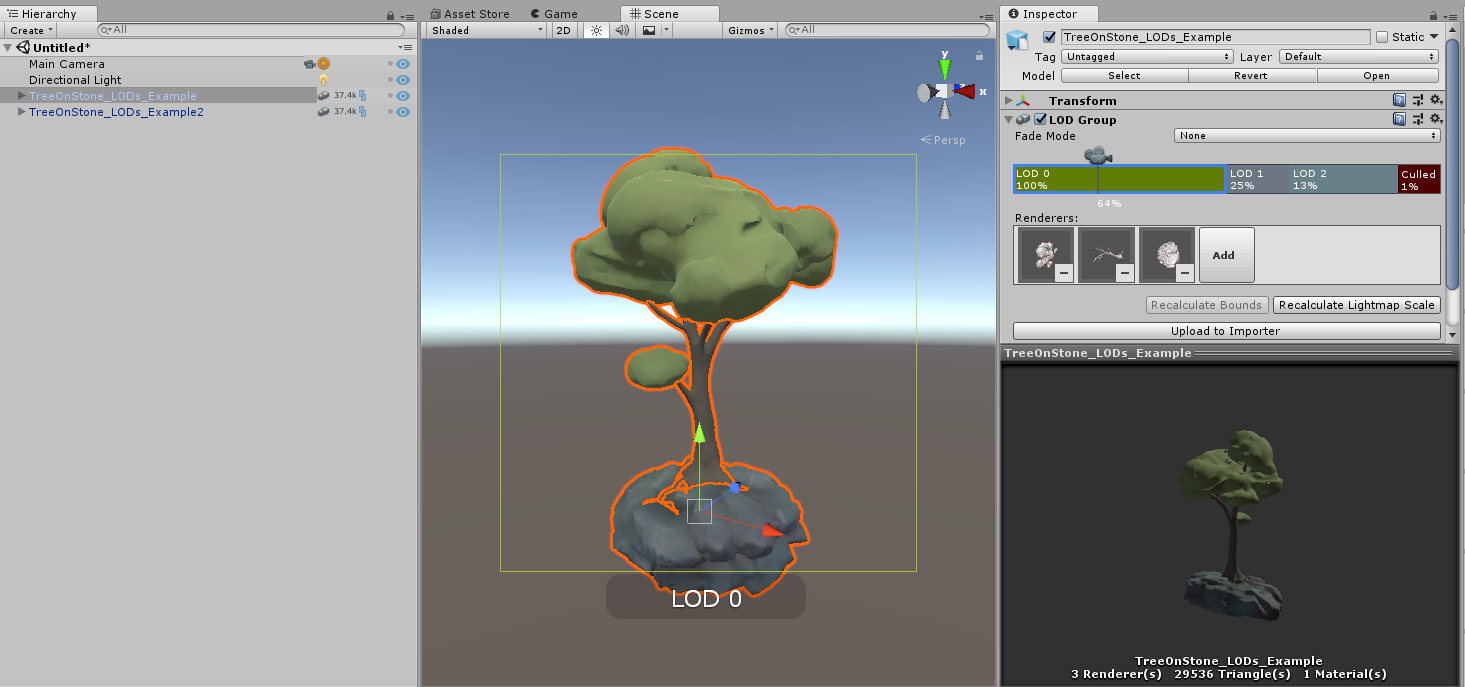This screenshot has height=687, width=1465.
Task: Remove branch renderer using its minus button
Action: tap(1125, 272)
